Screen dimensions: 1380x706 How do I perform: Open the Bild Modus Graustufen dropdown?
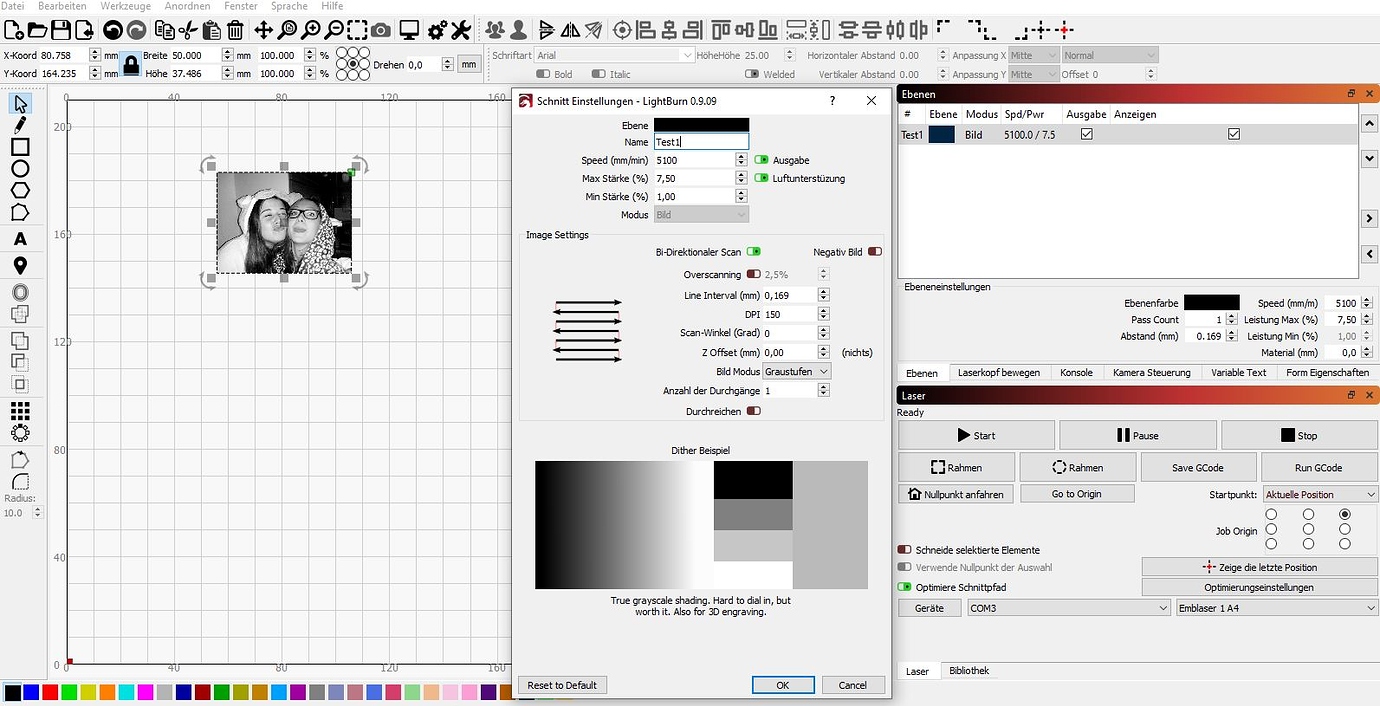(x=795, y=371)
